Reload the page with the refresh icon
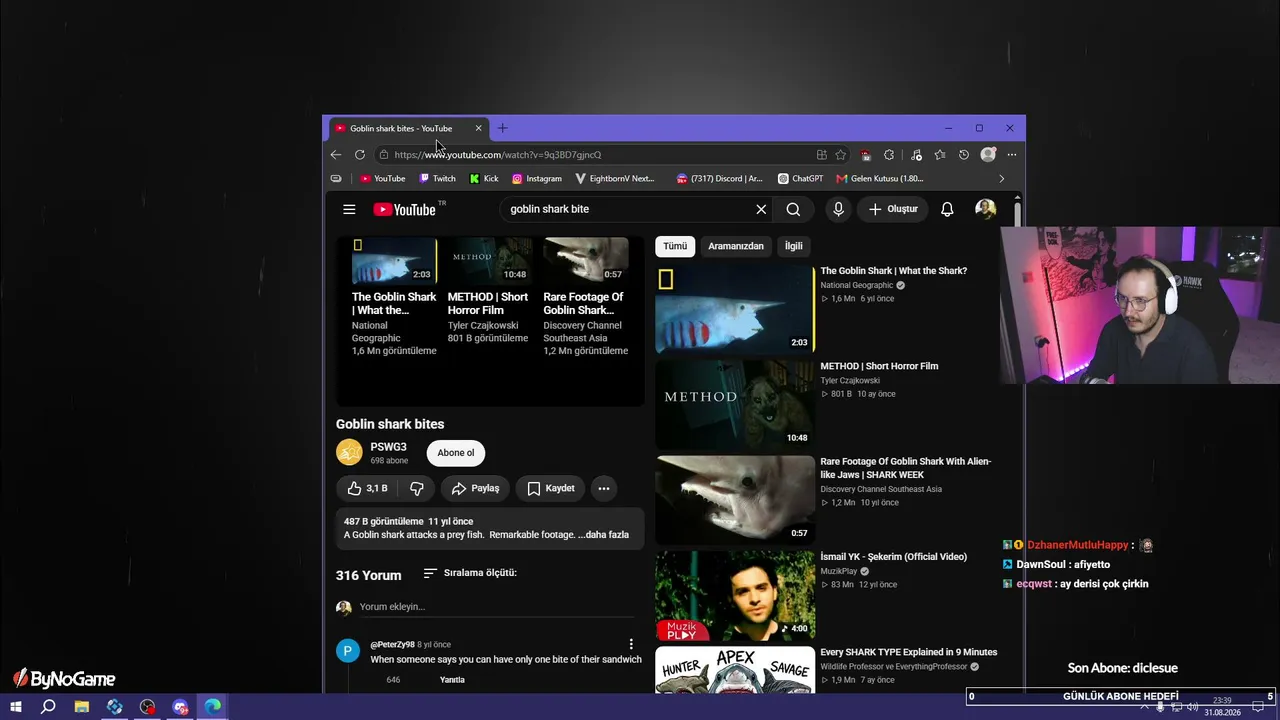This screenshot has height=720, width=1280. pos(360,155)
